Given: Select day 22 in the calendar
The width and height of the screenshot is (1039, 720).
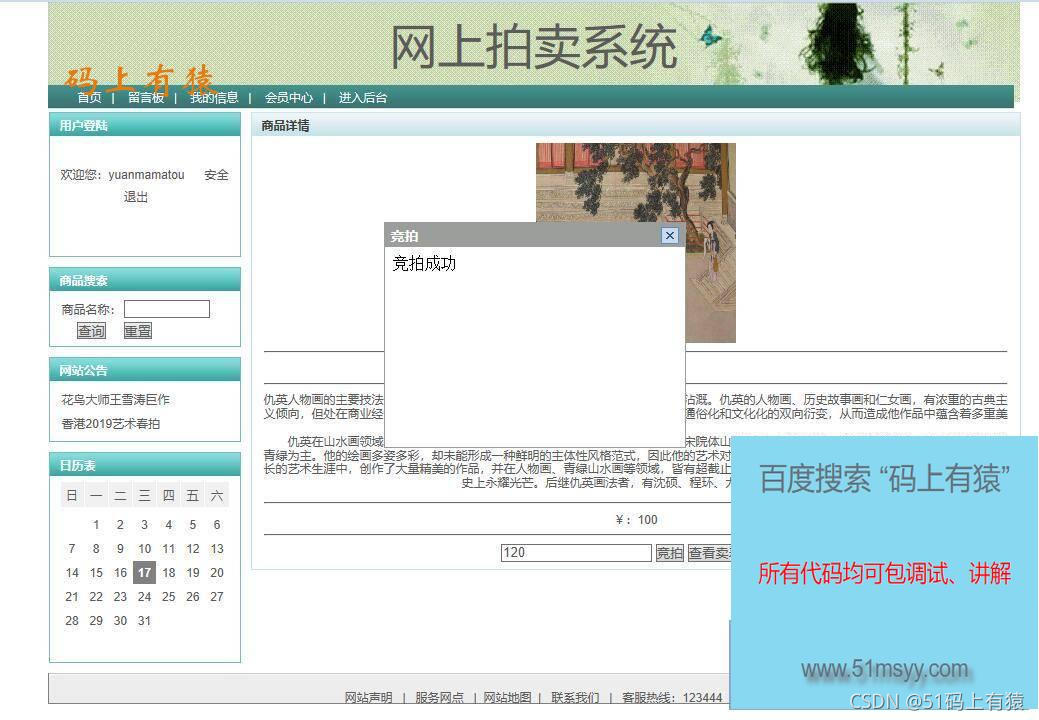Looking at the screenshot, I should point(96,597).
